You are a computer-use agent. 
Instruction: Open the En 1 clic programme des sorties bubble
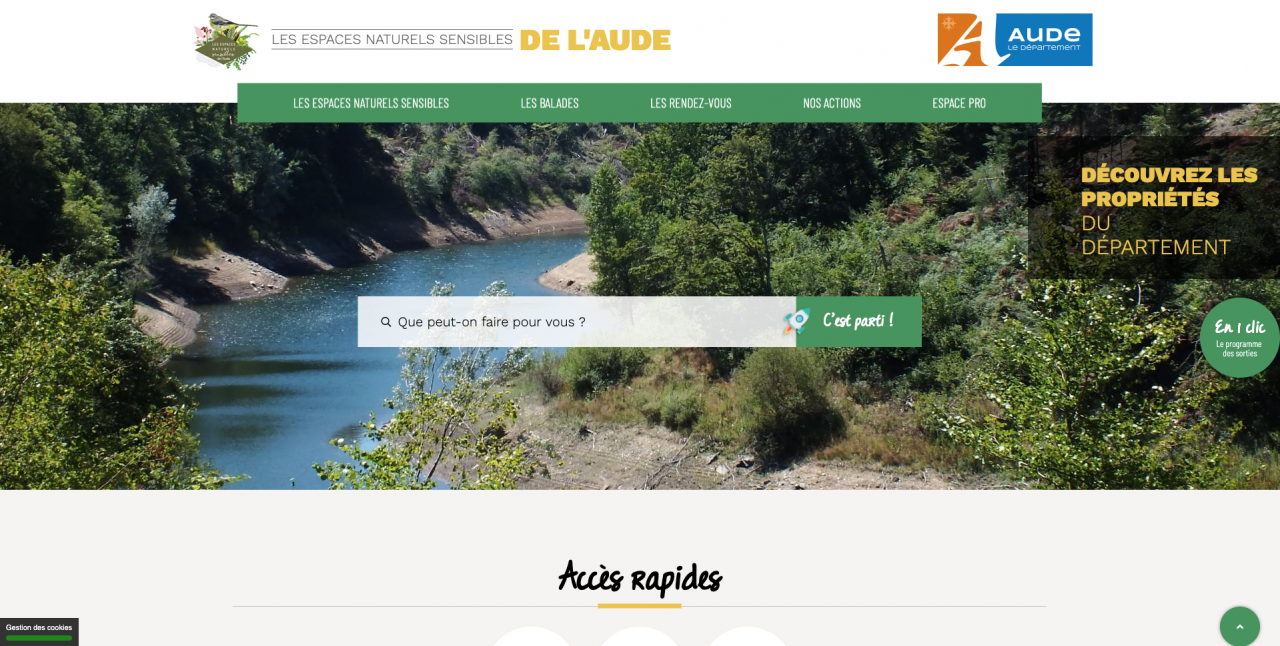click(1239, 338)
